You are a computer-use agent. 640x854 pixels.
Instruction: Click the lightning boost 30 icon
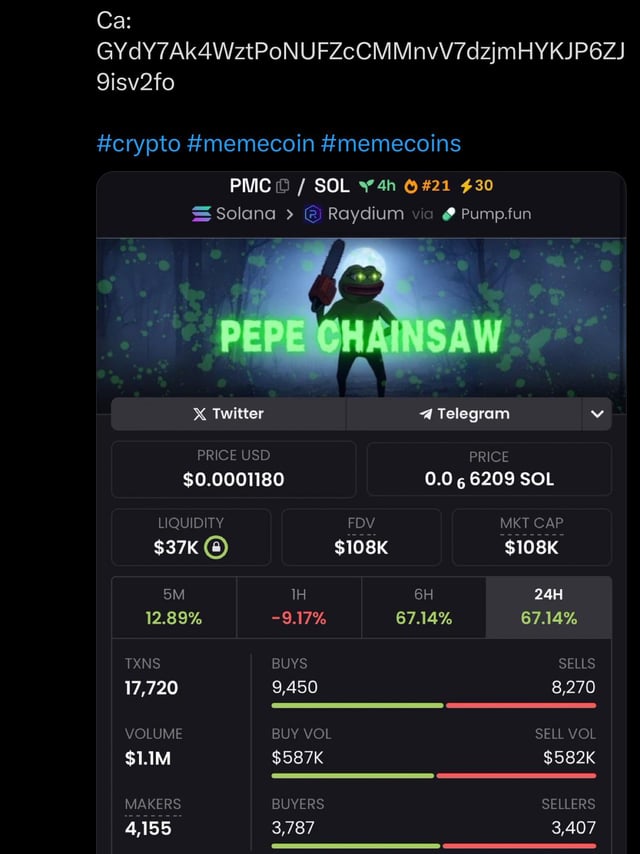[x=465, y=185]
